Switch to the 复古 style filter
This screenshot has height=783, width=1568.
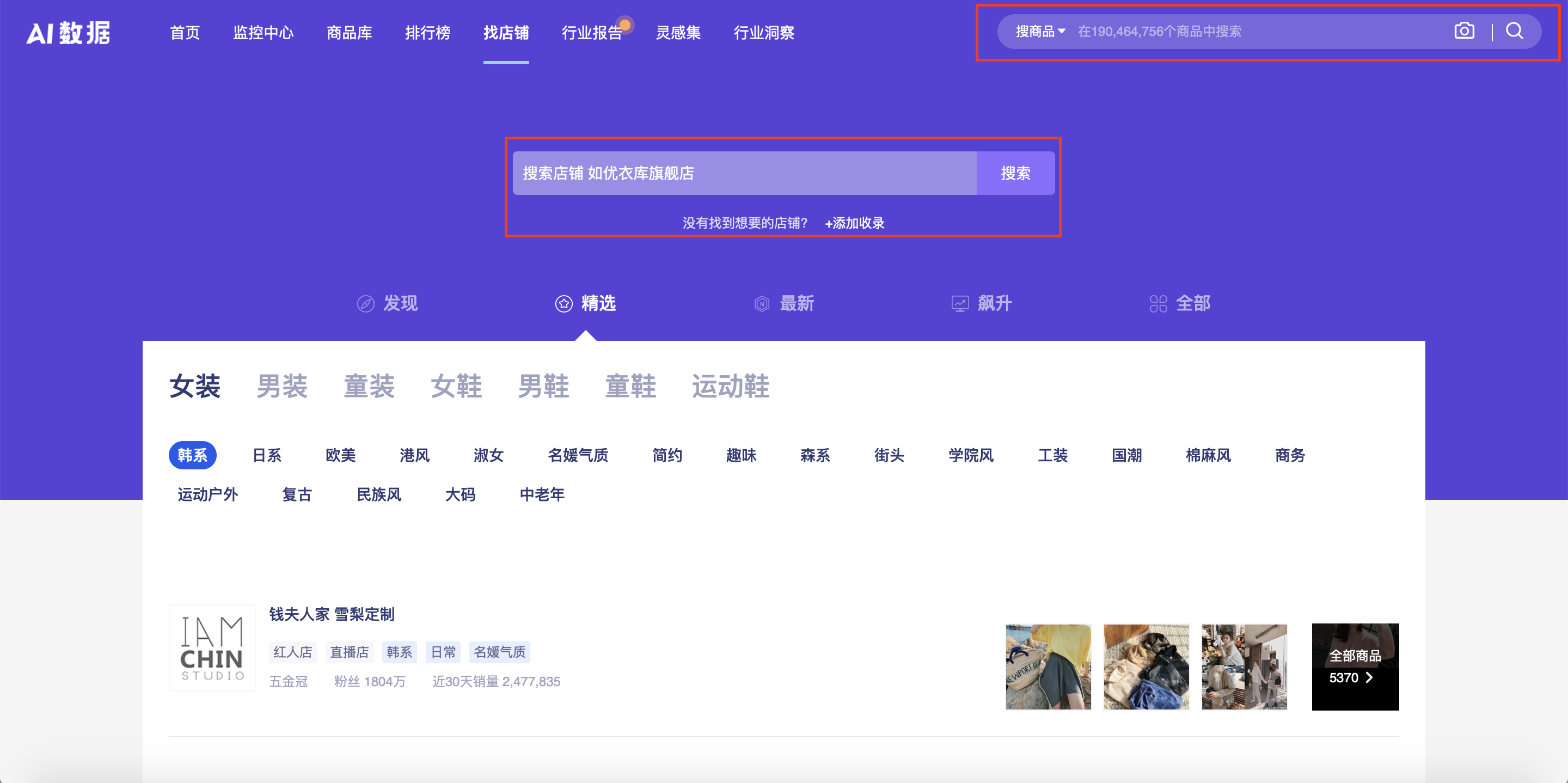296,494
